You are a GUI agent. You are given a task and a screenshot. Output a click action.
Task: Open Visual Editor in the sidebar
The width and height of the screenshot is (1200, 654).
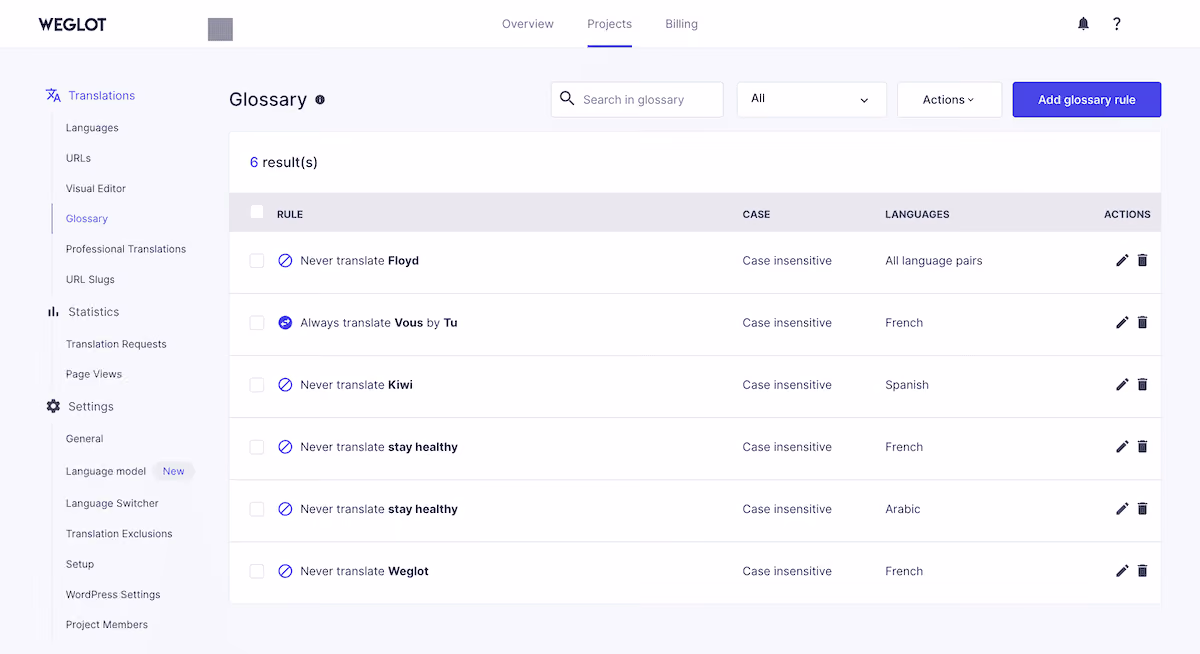tap(96, 188)
